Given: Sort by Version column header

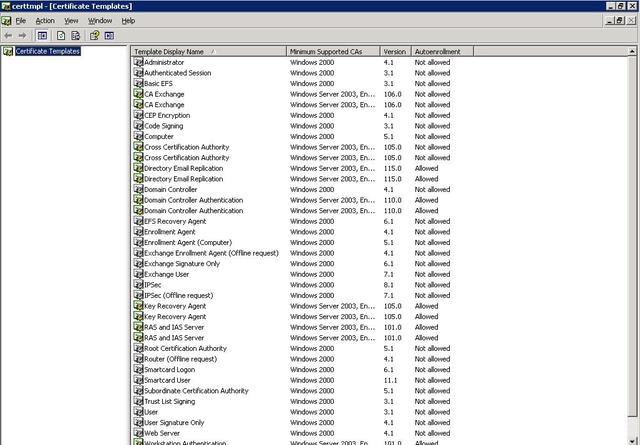Looking at the screenshot, I should 395,51.
